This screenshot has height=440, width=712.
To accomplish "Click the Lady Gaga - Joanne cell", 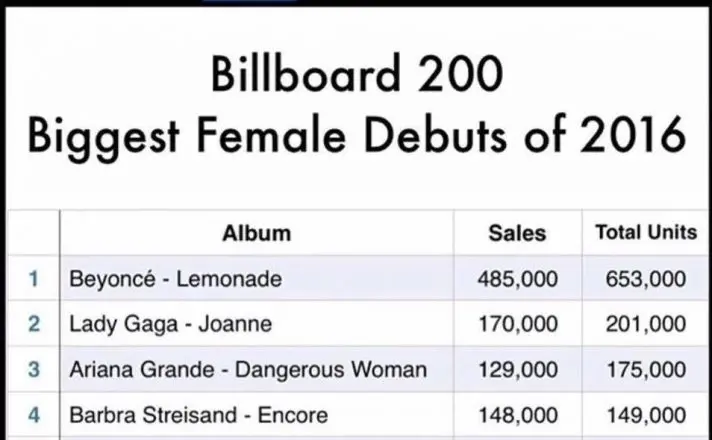I will pyautogui.click(x=170, y=324).
